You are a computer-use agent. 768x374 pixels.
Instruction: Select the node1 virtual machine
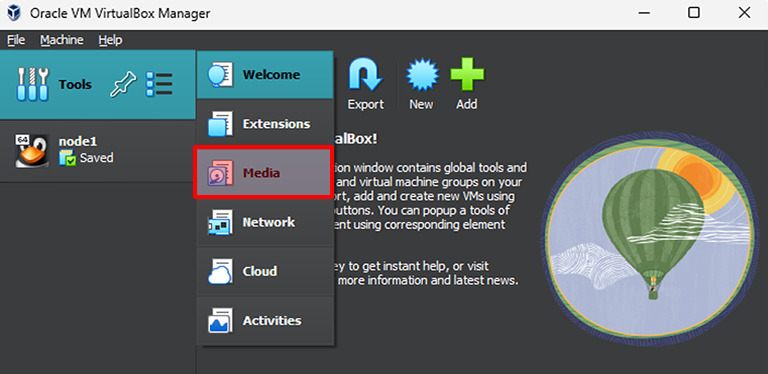click(x=98, y=151)
